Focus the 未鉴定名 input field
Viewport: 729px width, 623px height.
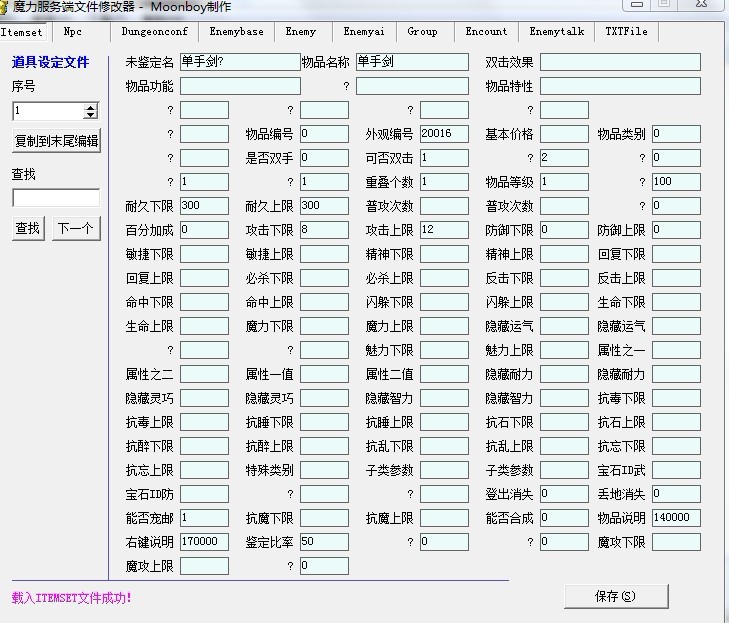[239, 62]
